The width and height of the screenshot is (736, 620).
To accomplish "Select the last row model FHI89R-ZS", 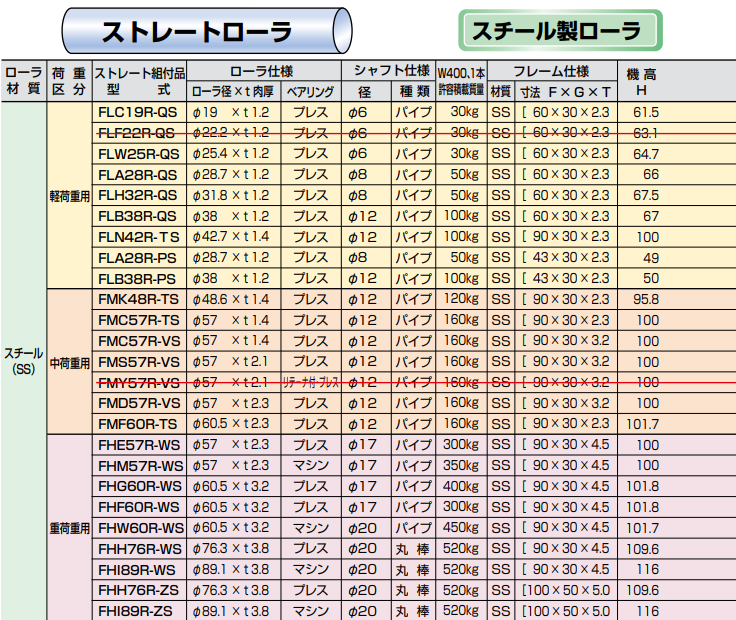I will click(138, 610).
